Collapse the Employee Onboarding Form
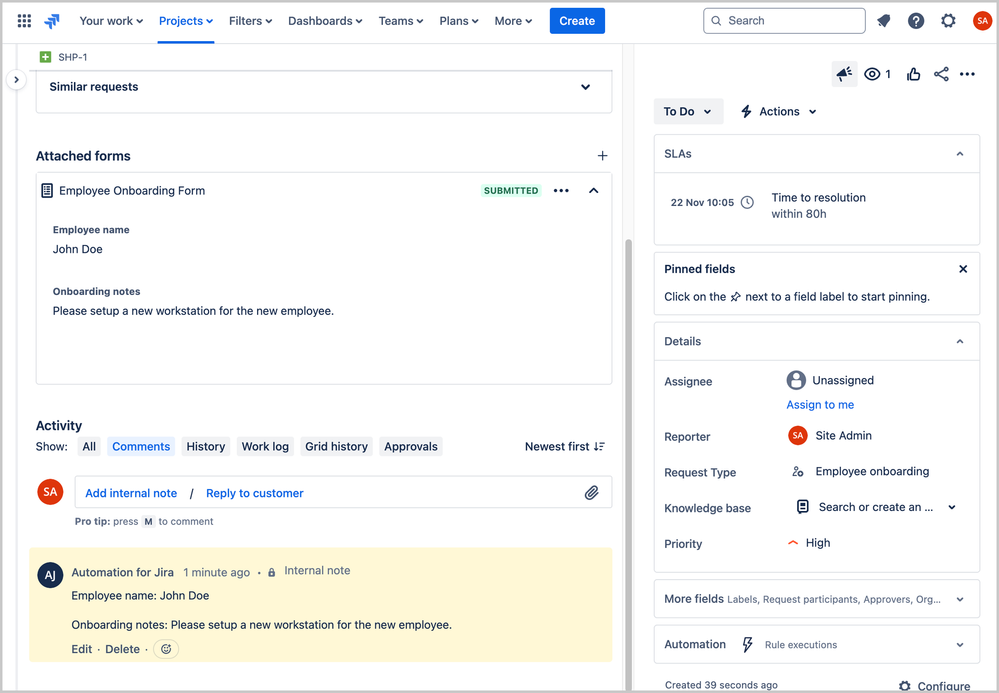 point(593,190)
